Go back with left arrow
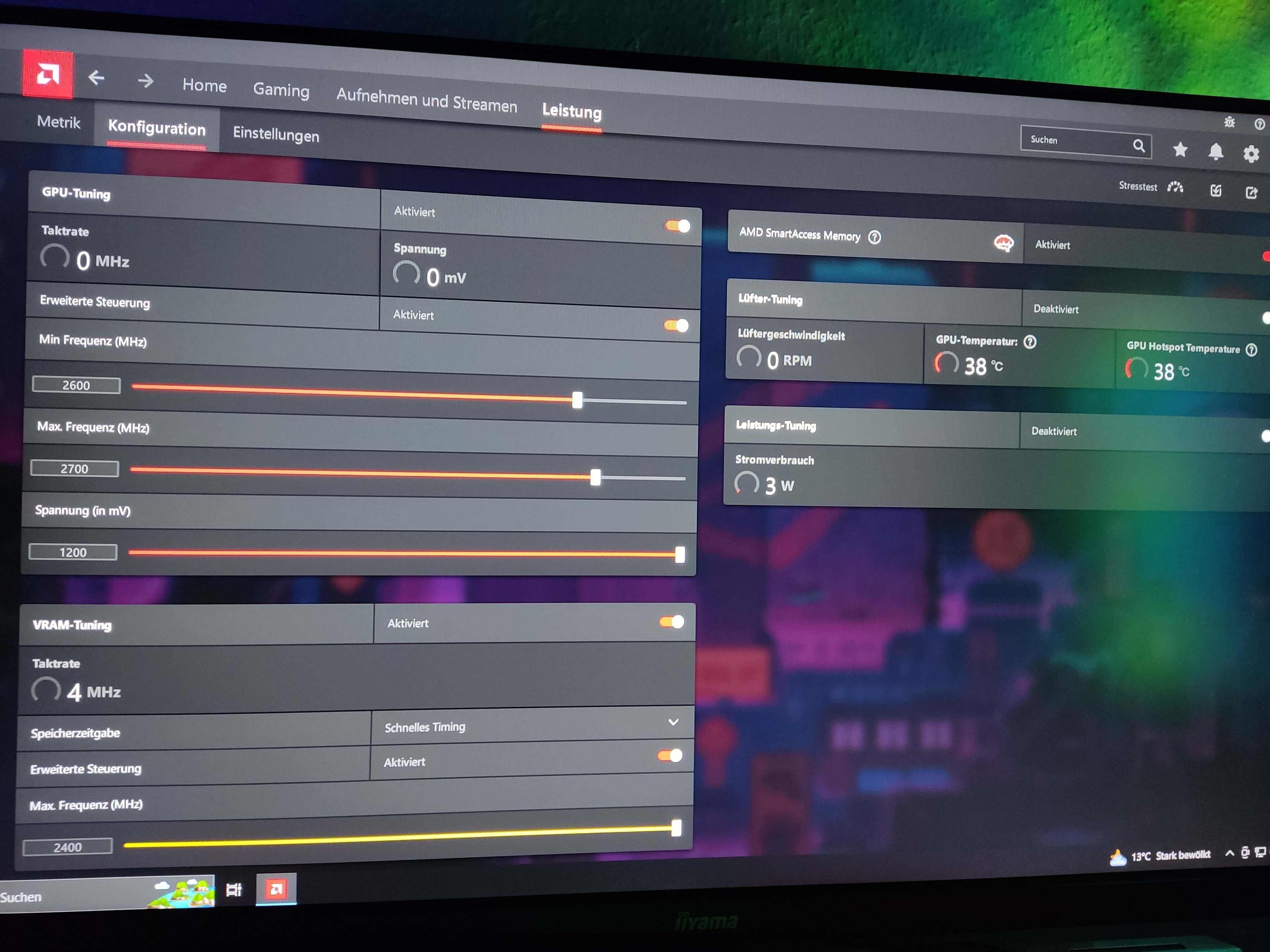The height and width of the screenshot is (952, 1270). 97,77
